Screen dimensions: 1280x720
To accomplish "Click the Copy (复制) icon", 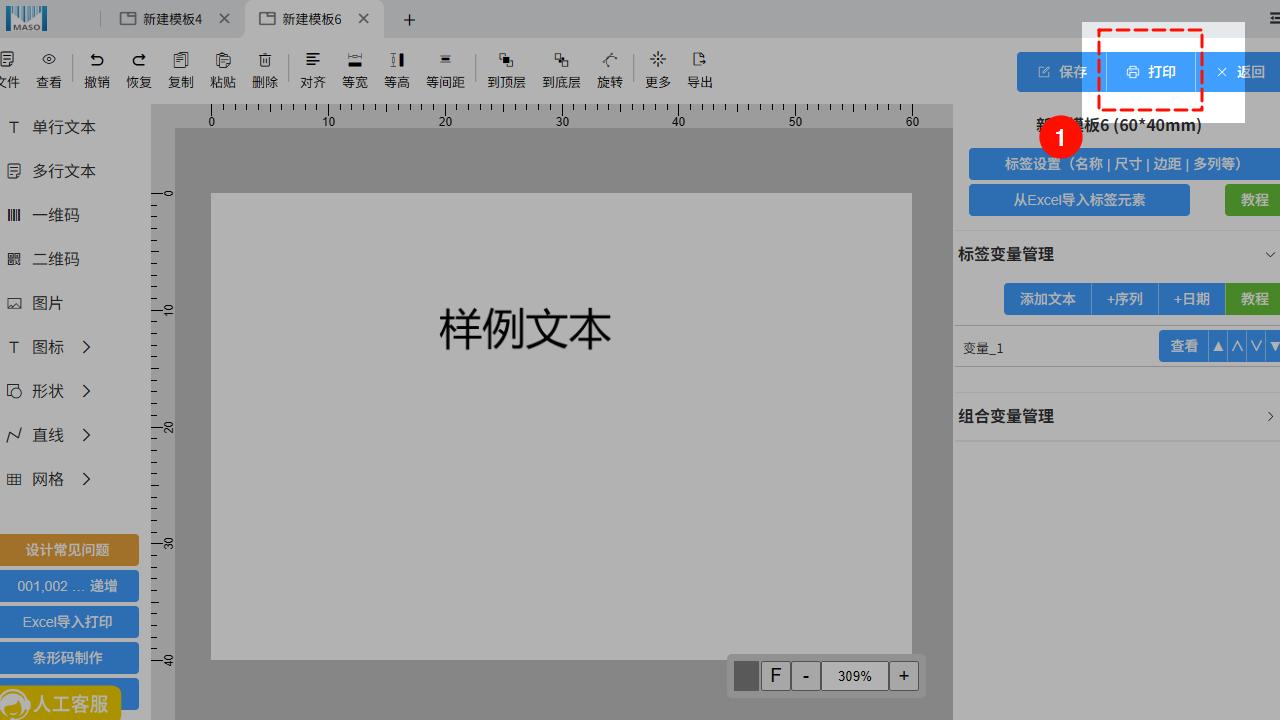I will pyautogui.click(x=181, y=61).
